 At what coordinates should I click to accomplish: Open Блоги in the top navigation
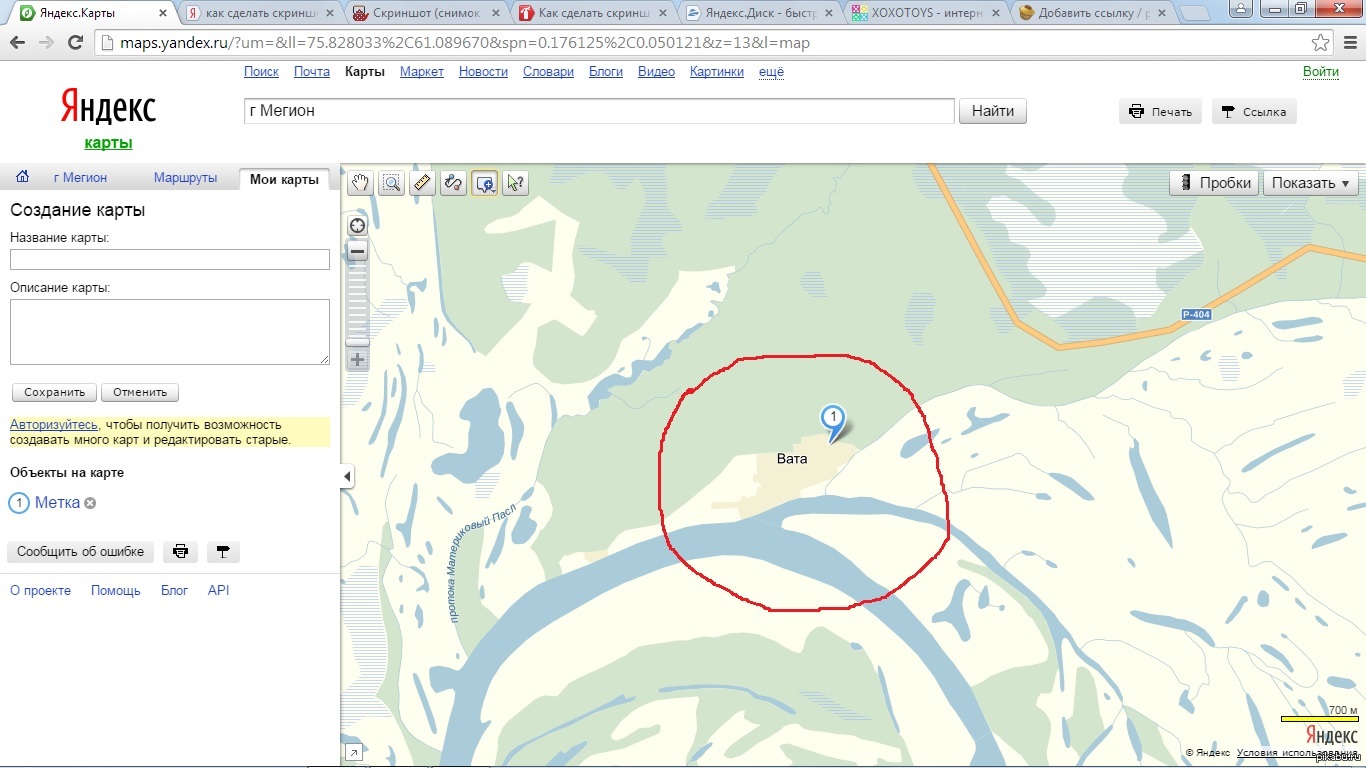tap(606, 72)
